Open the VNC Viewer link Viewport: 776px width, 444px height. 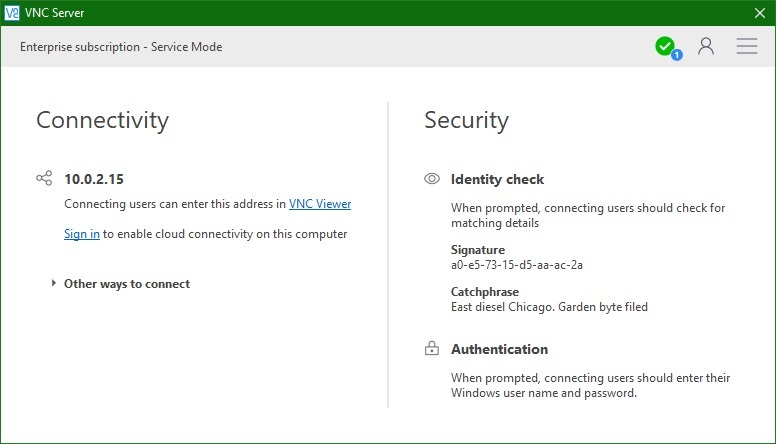319,204
